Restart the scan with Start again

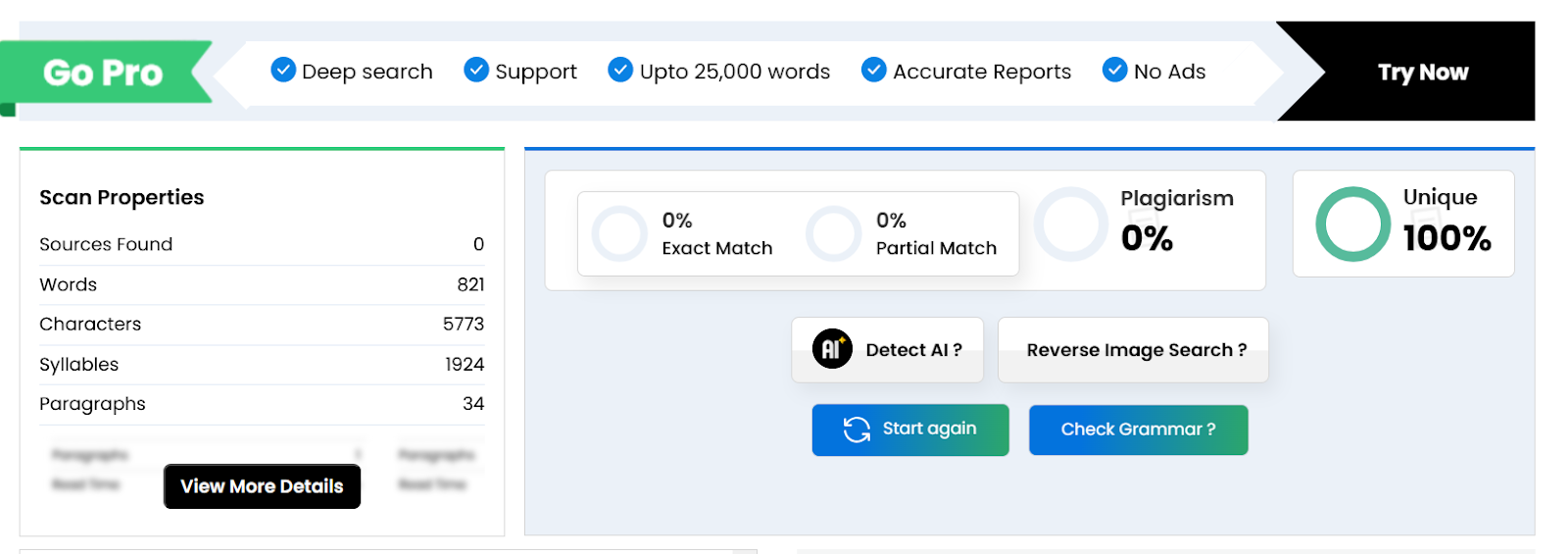(x=910, y=429)
